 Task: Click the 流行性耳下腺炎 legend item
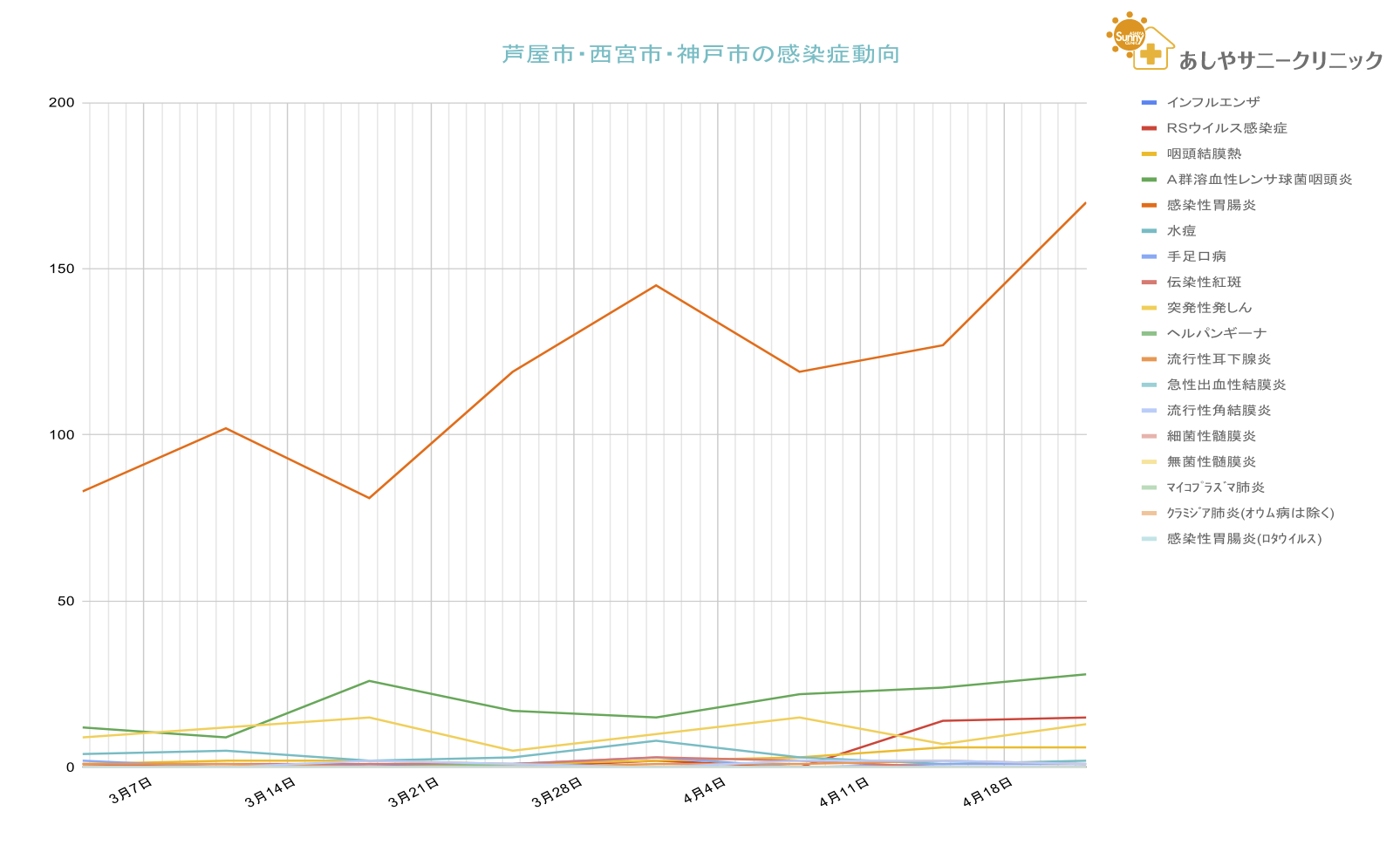pyautogui.click(x=1219, y=359)
